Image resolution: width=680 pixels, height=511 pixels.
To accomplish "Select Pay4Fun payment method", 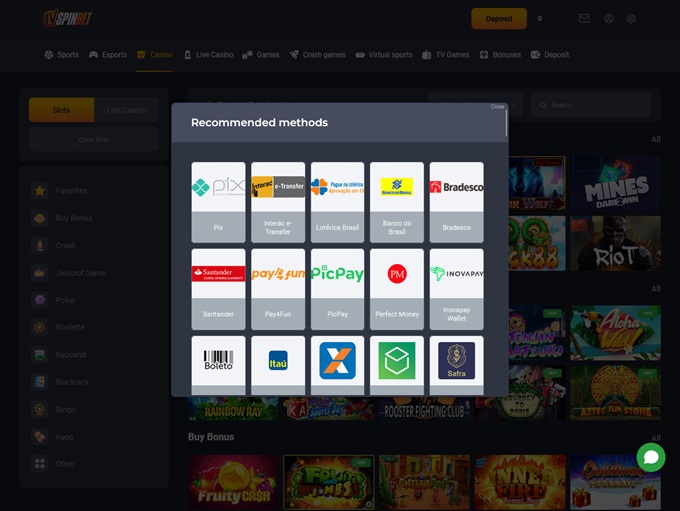I will coord(278,288).
